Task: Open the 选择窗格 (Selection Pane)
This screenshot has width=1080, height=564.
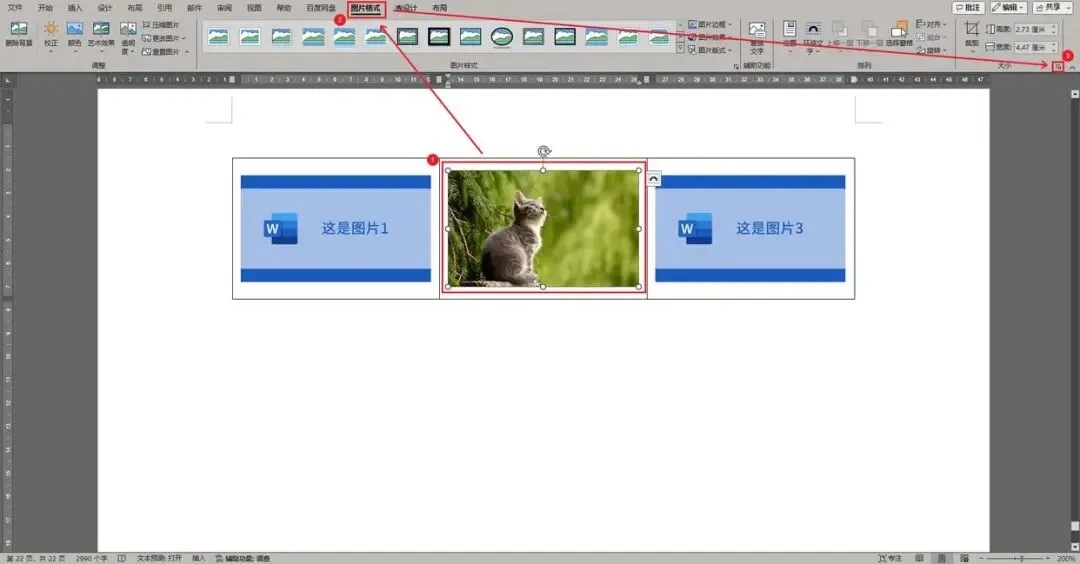Action: click(x=899, y=34)
